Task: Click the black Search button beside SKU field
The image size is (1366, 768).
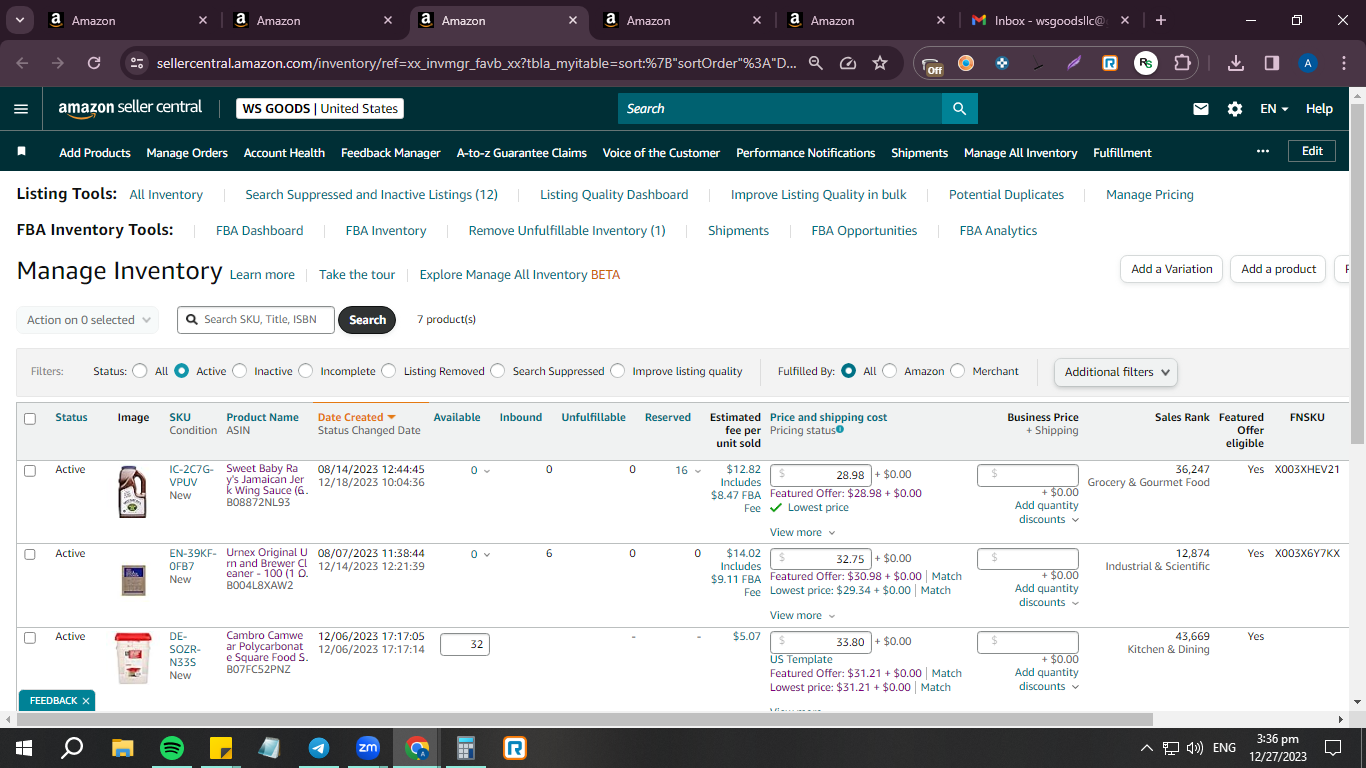Action: (367, 320)
